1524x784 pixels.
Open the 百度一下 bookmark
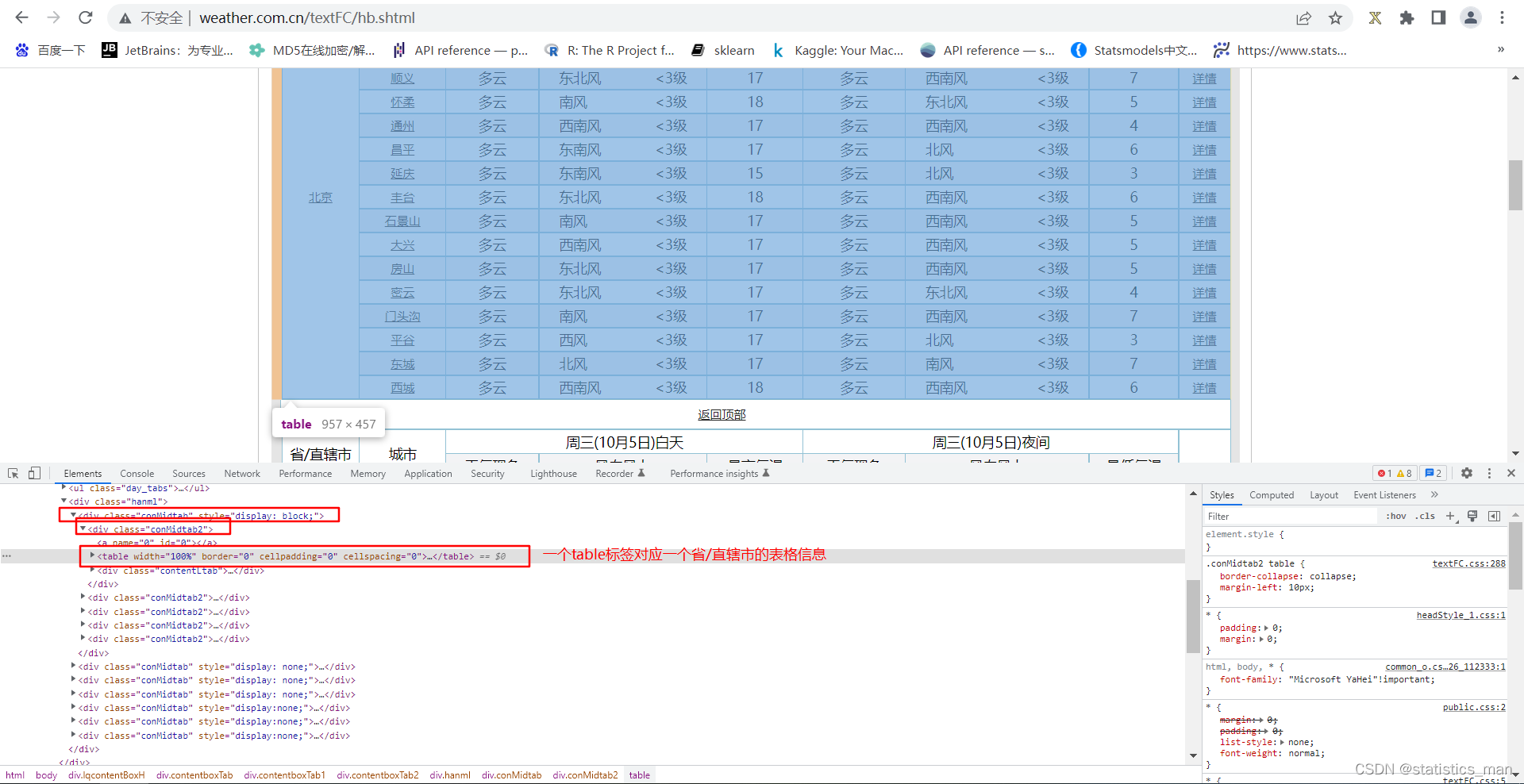pyautogui.click(x=50, y=50)
